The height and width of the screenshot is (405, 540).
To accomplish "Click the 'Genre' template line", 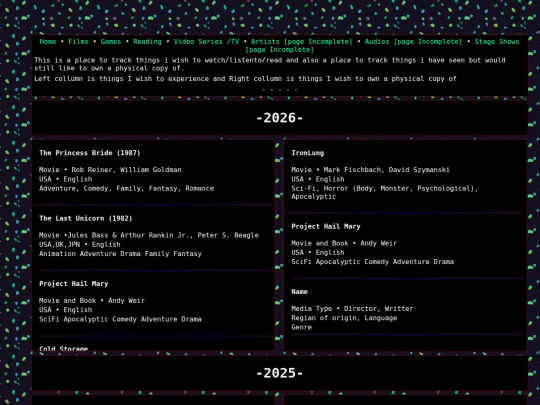I will (301, 327).
